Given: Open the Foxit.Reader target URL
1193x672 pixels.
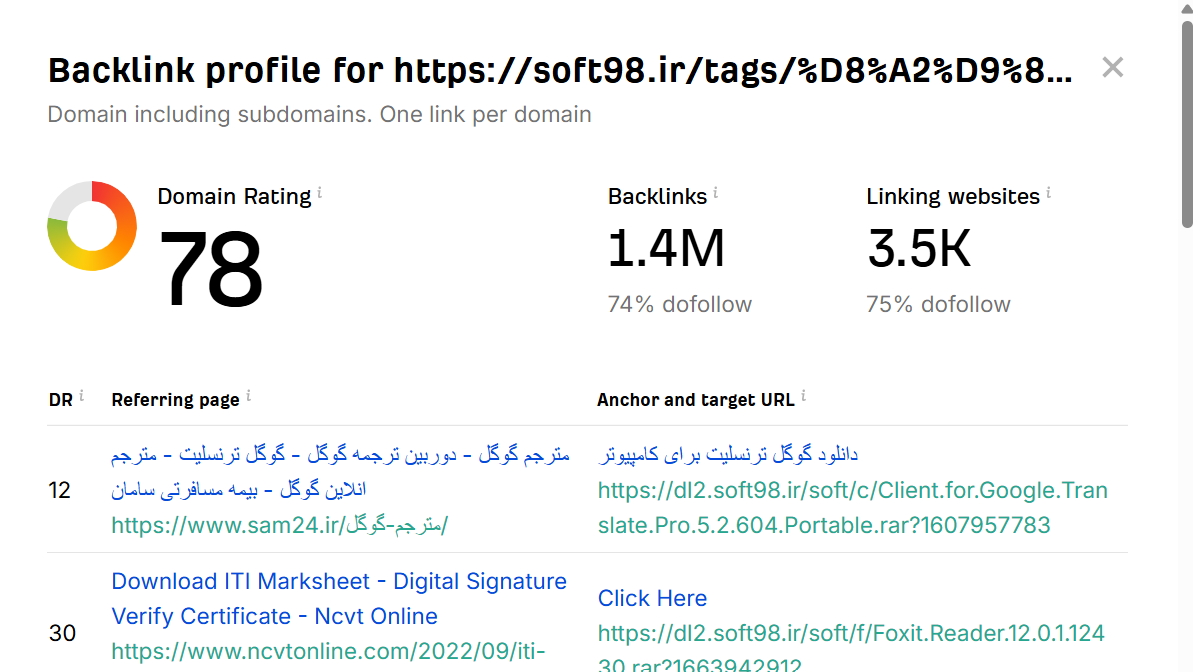Looking at the screenshot, I should 850,634.
